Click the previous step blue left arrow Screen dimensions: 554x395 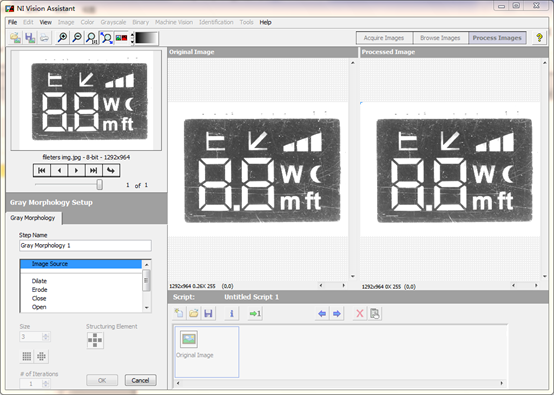322,313
